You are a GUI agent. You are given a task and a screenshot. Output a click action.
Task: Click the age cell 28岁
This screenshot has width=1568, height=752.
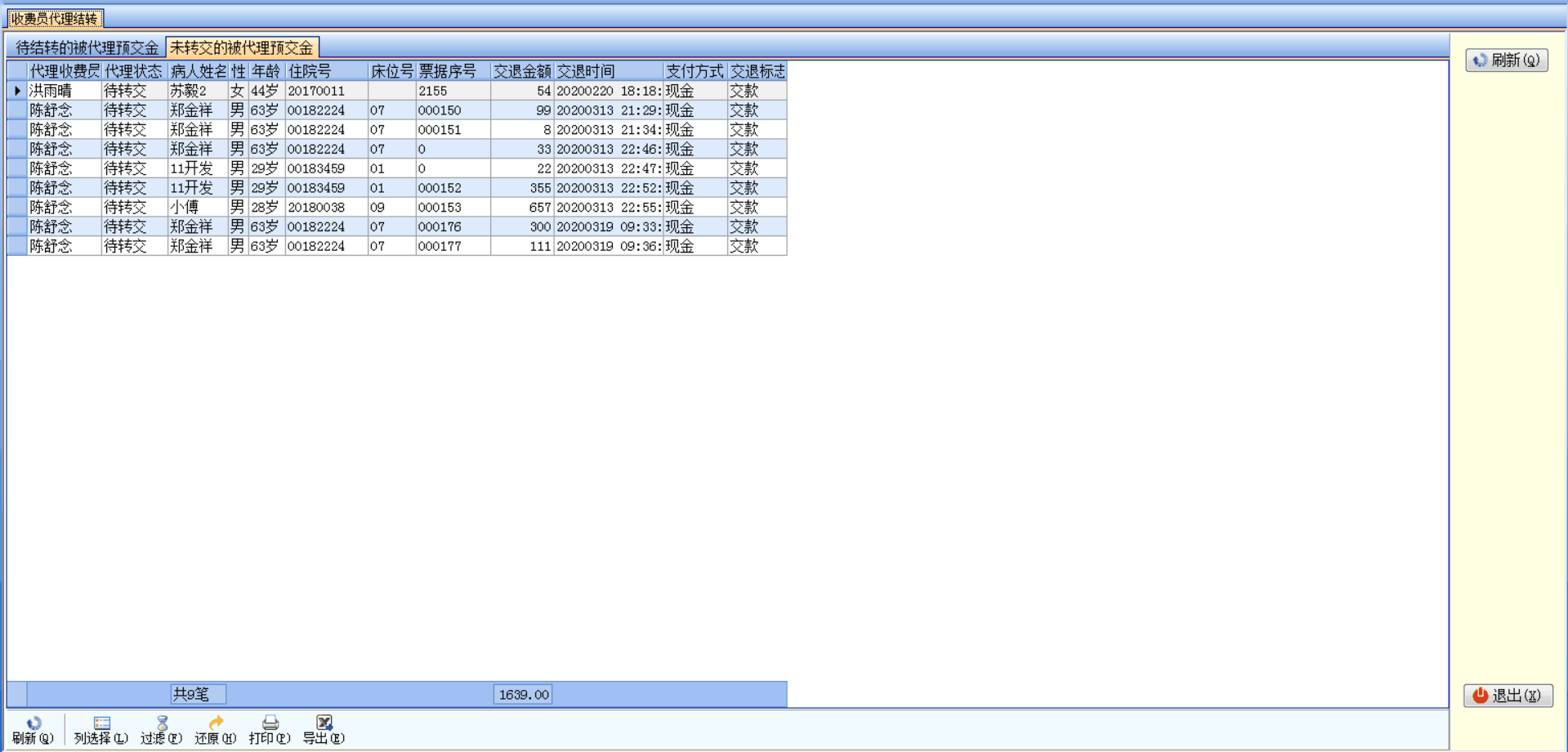click(266, 208)
